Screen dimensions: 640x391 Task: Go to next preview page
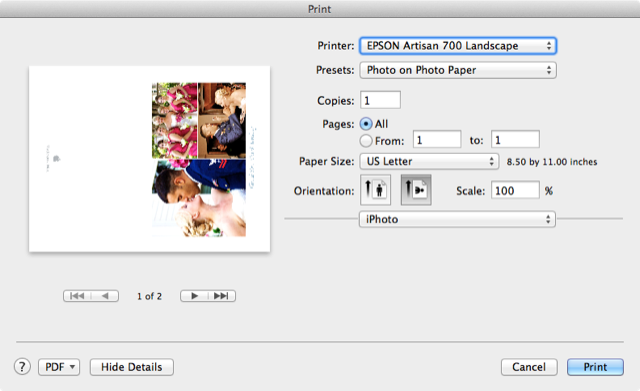(194, 296)
